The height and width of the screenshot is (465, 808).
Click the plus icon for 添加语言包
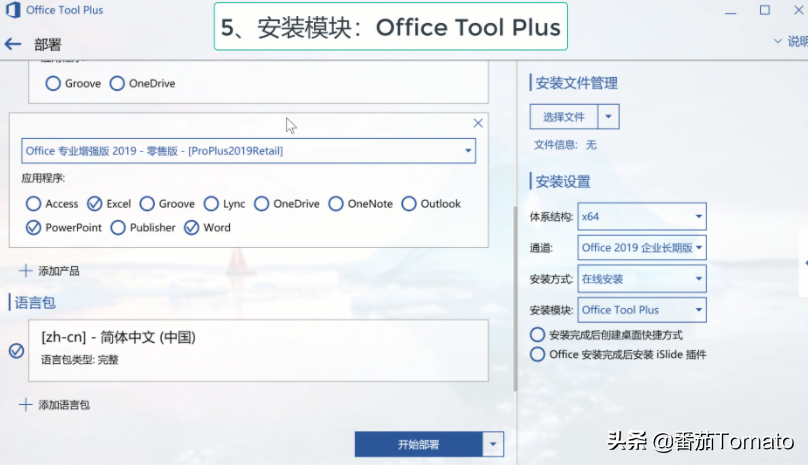point(25,405)
